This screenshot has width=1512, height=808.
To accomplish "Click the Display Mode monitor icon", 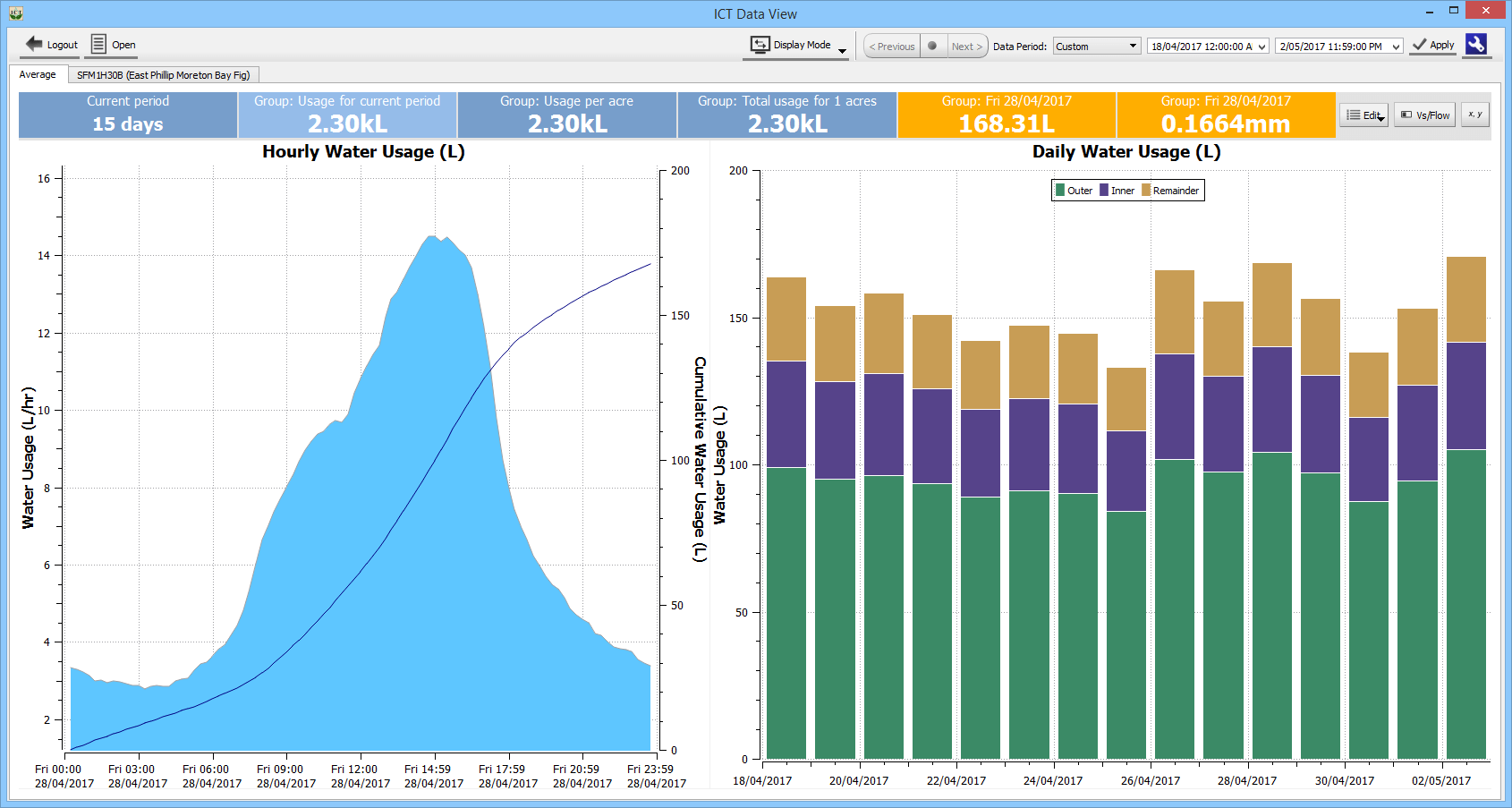I will tap(760, 45).
